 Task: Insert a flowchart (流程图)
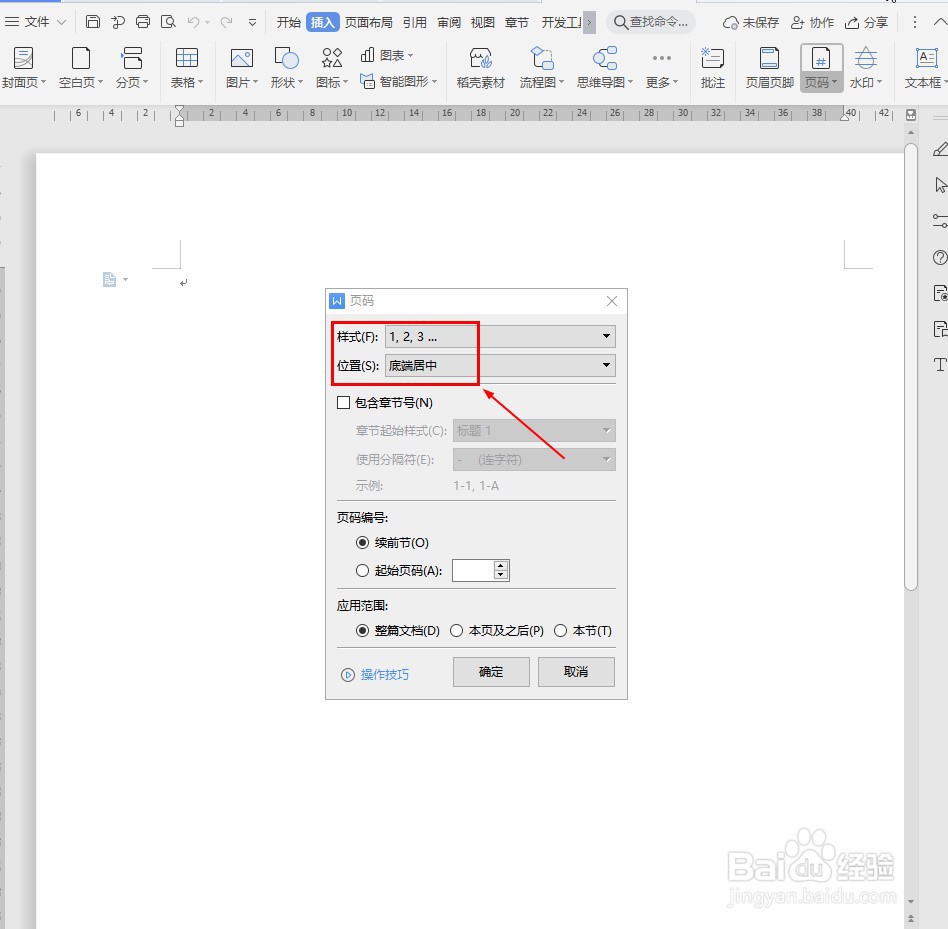[x=541, y=68]
